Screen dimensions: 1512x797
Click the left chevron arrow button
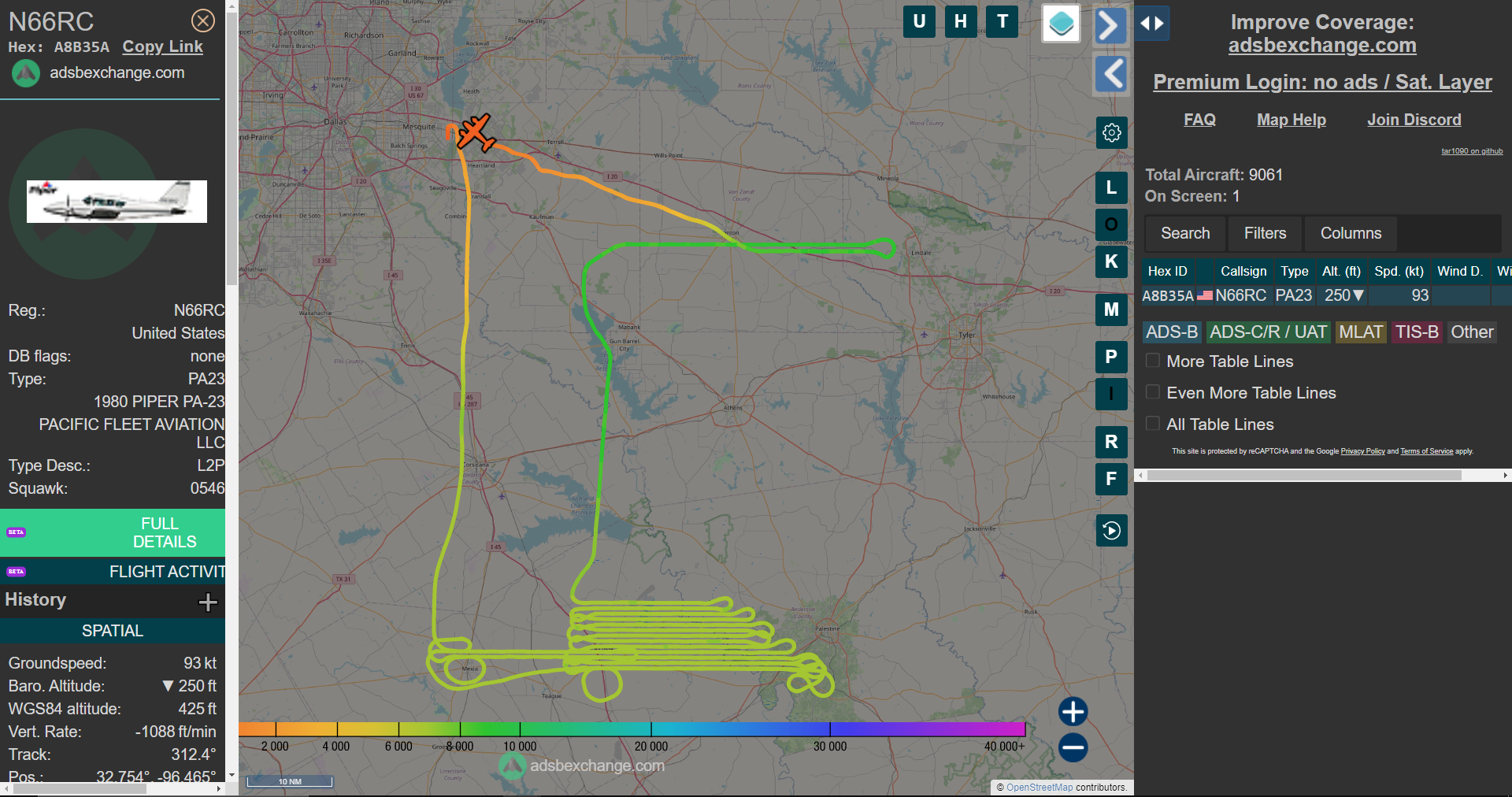click(x=1110, y=74)
